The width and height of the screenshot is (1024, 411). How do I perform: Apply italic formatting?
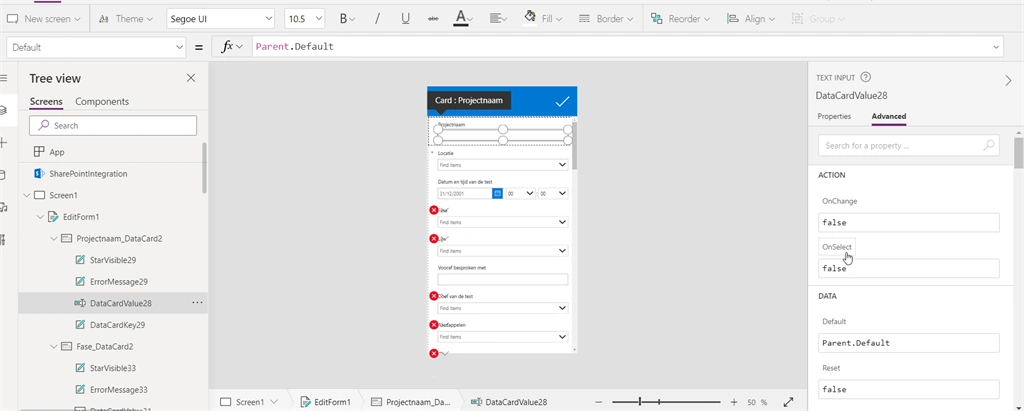point(377,19)
